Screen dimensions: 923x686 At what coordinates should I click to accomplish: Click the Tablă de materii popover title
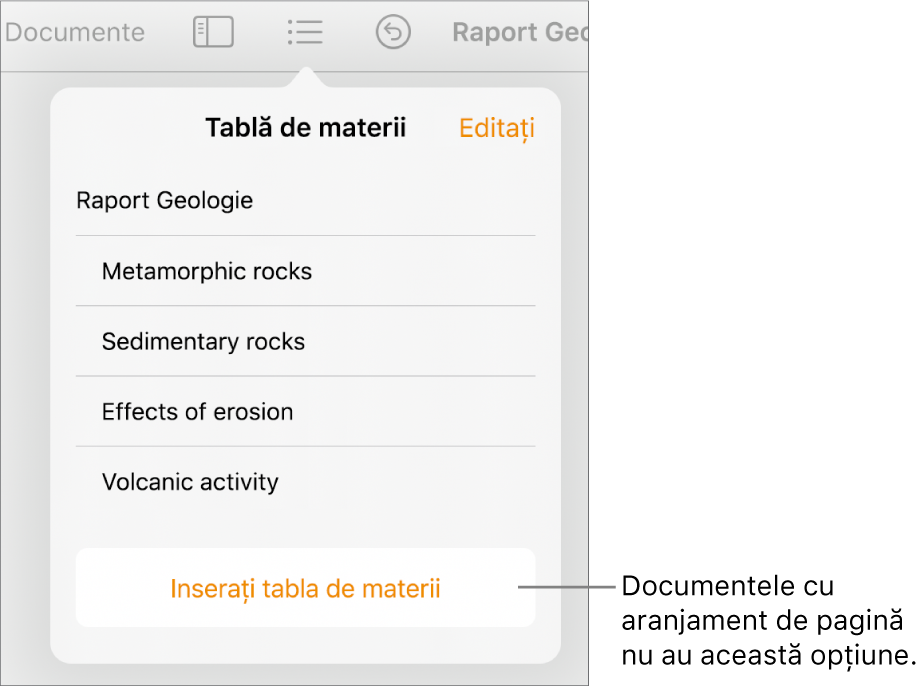pyautogui.click(x=305, y=128)
